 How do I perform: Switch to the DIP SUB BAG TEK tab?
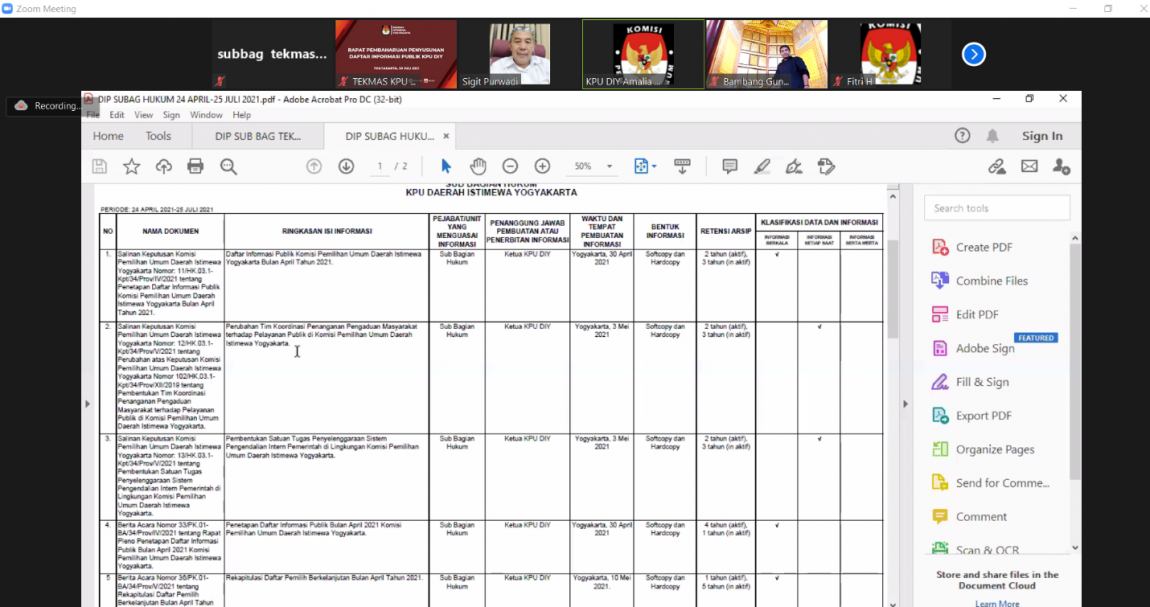tap(258, 136)
